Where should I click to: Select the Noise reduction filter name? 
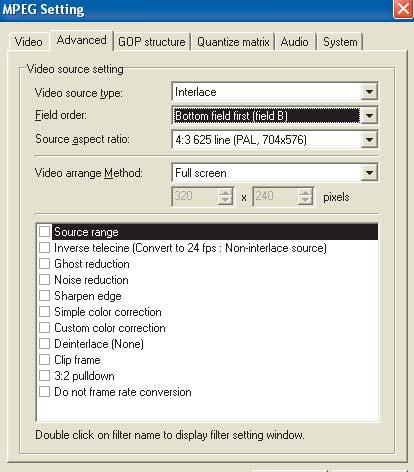(91, 280)
